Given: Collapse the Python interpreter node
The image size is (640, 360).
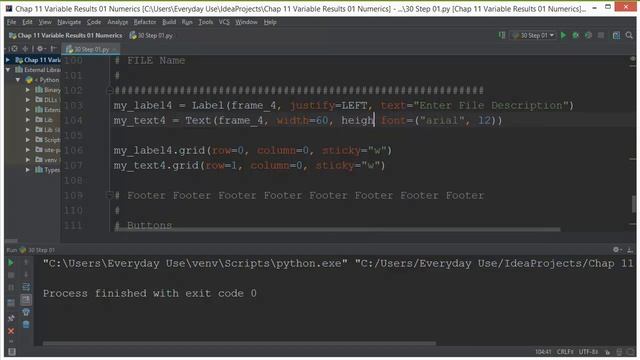Looking at the screenshot, I should pos(18,80).
